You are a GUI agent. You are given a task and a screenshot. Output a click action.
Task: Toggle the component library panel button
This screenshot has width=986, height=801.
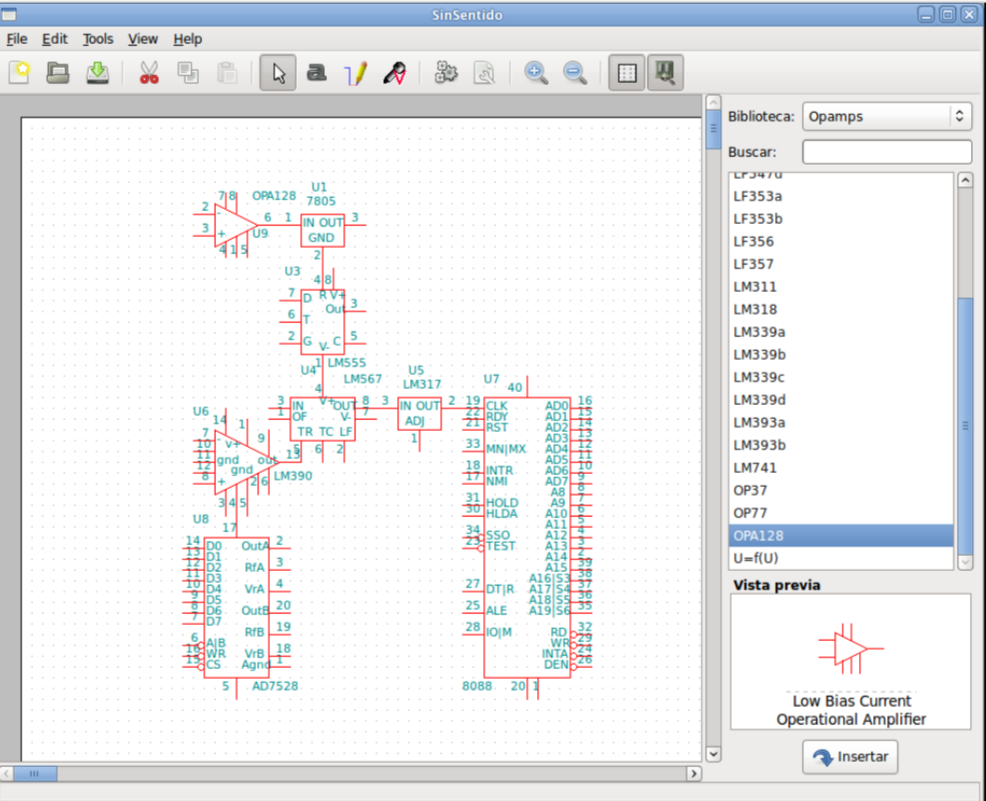[x=665, y=72]
